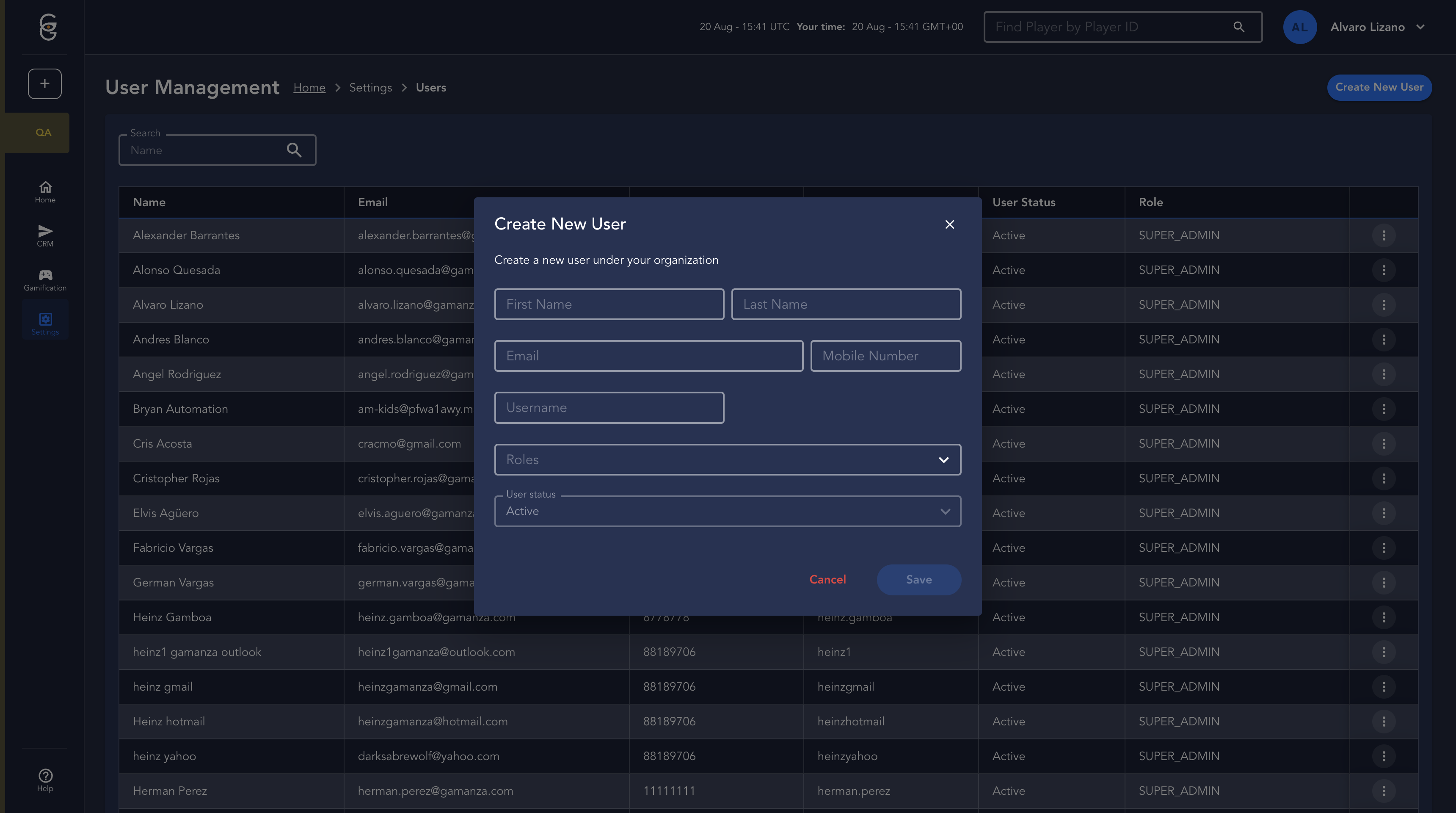The image size is (1456, 813).
Task: Open Home from the sidebar
Action: [45, 192]
